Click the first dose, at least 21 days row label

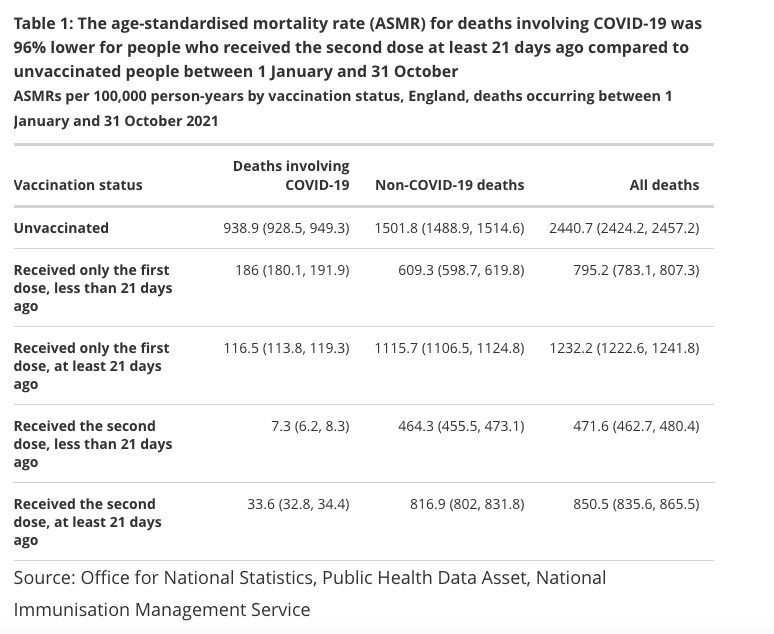[x=92, y=366]
